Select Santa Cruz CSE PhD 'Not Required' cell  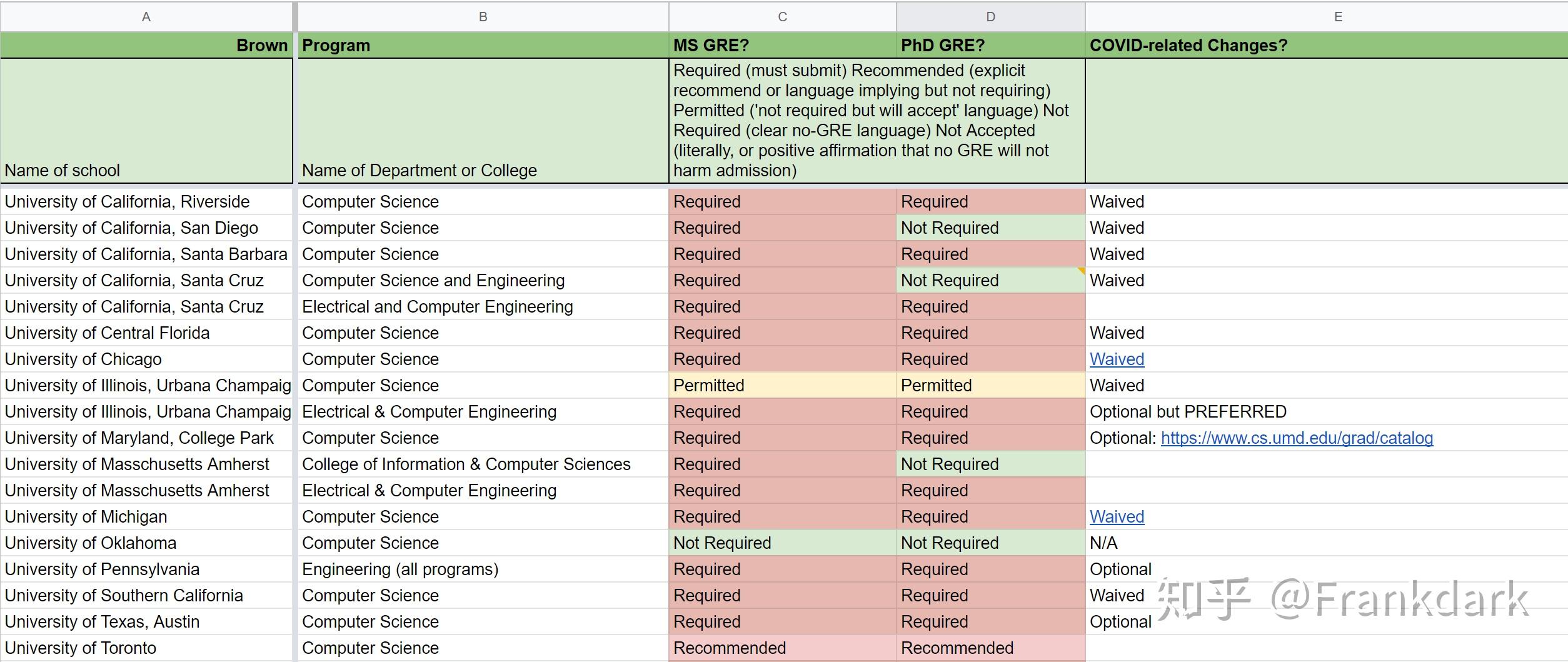[x=991, y=281]
